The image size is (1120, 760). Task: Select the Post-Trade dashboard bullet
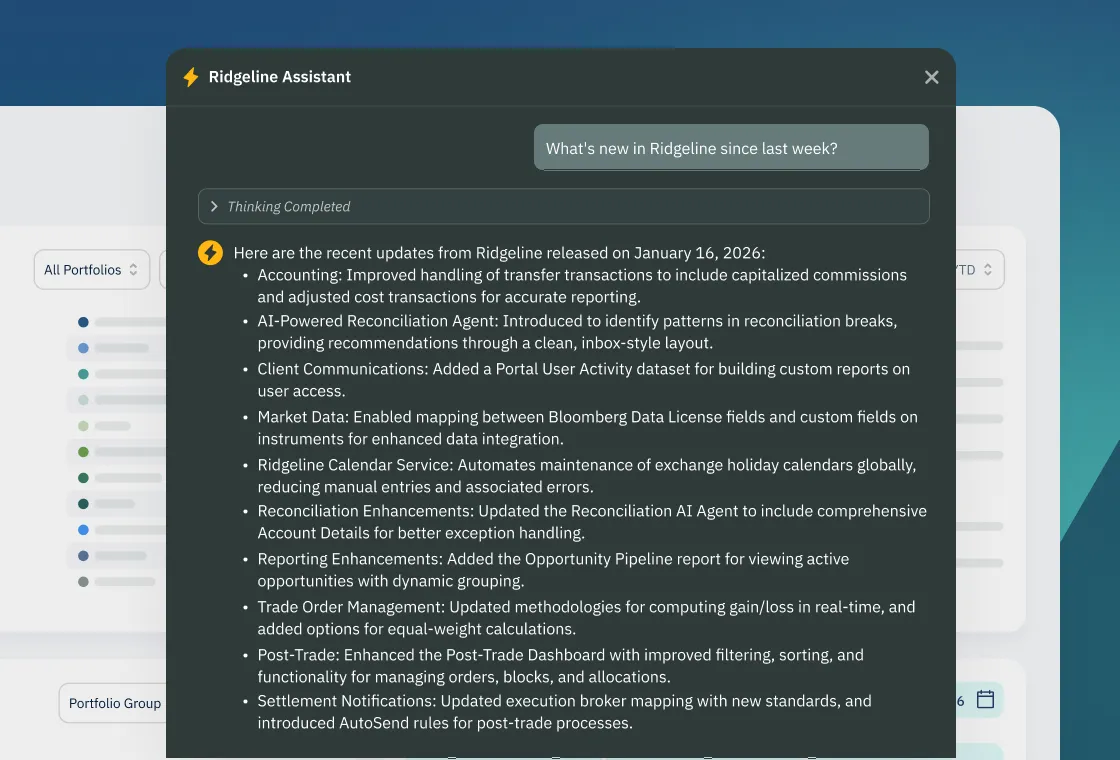[x=561, y=666]
